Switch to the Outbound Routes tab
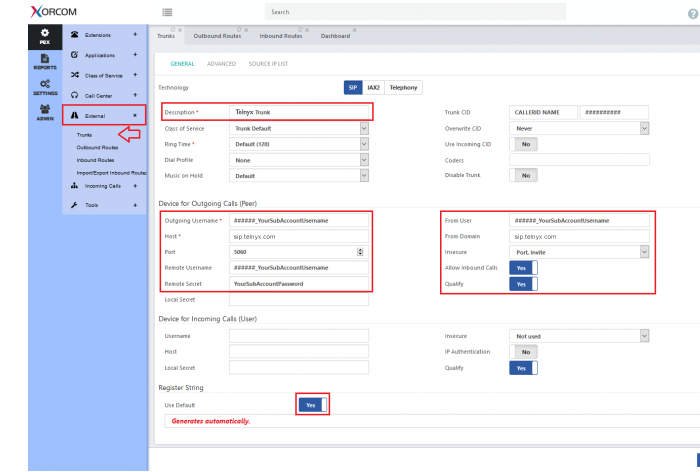Screen dimensions: 700x472 pyautogui.click(x=217, y=36)
